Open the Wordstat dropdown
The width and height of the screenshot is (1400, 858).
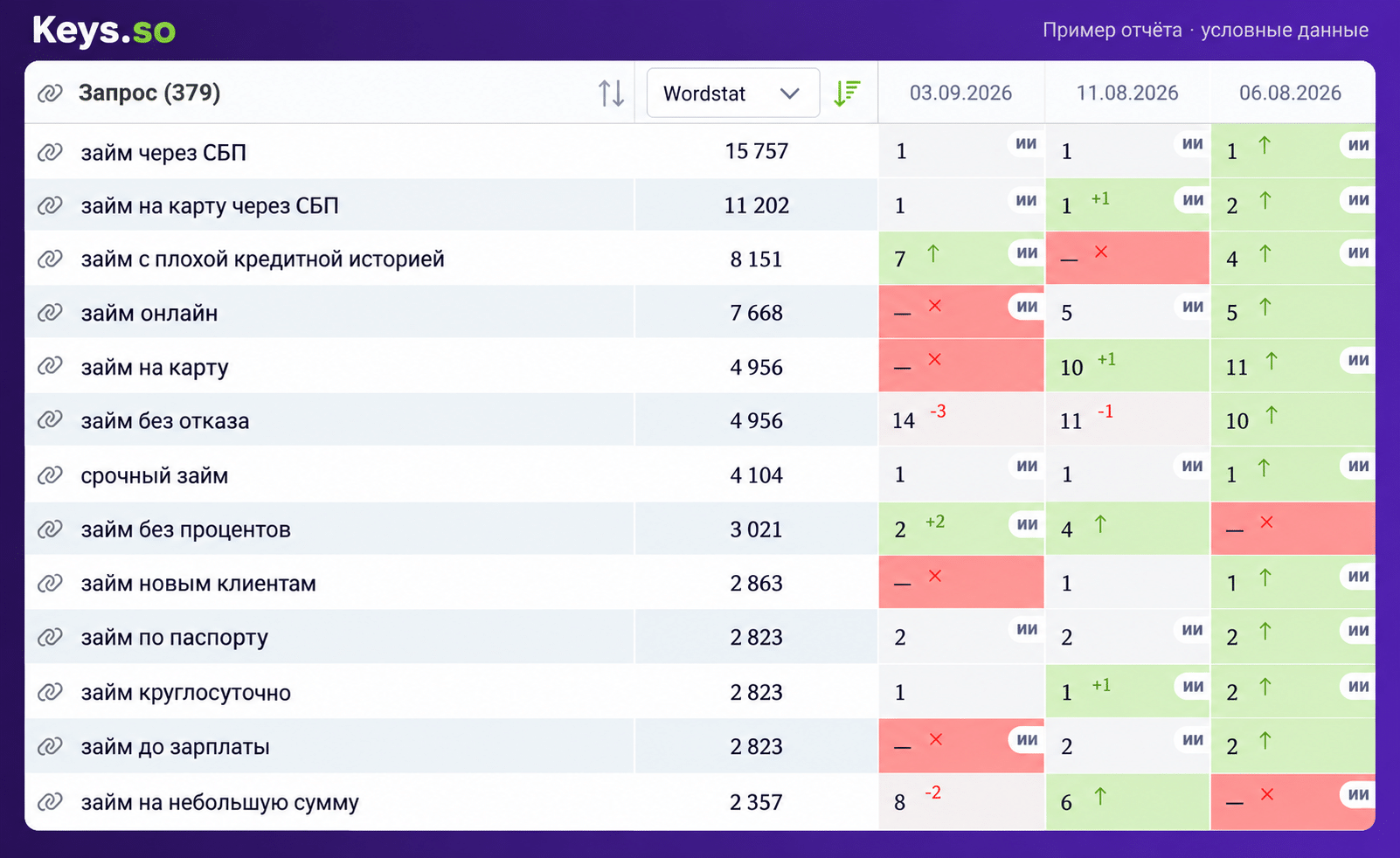[732, 93]
